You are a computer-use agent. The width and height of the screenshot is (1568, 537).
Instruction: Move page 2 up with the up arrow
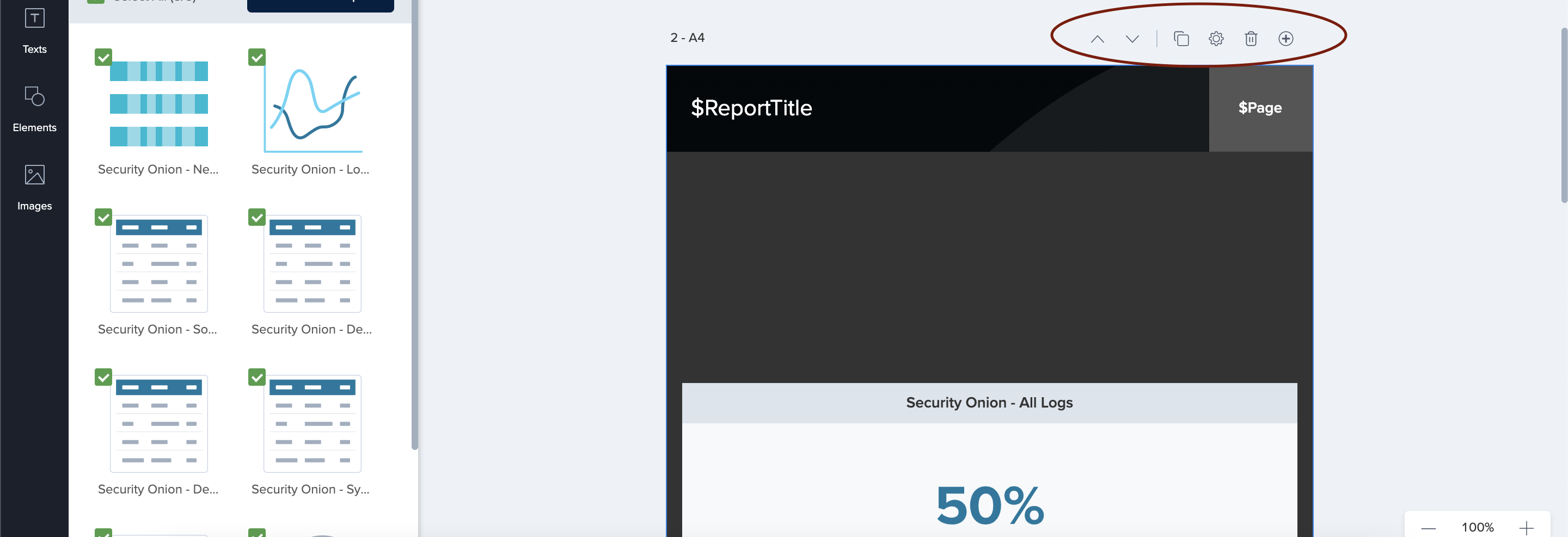point(1097,39)
